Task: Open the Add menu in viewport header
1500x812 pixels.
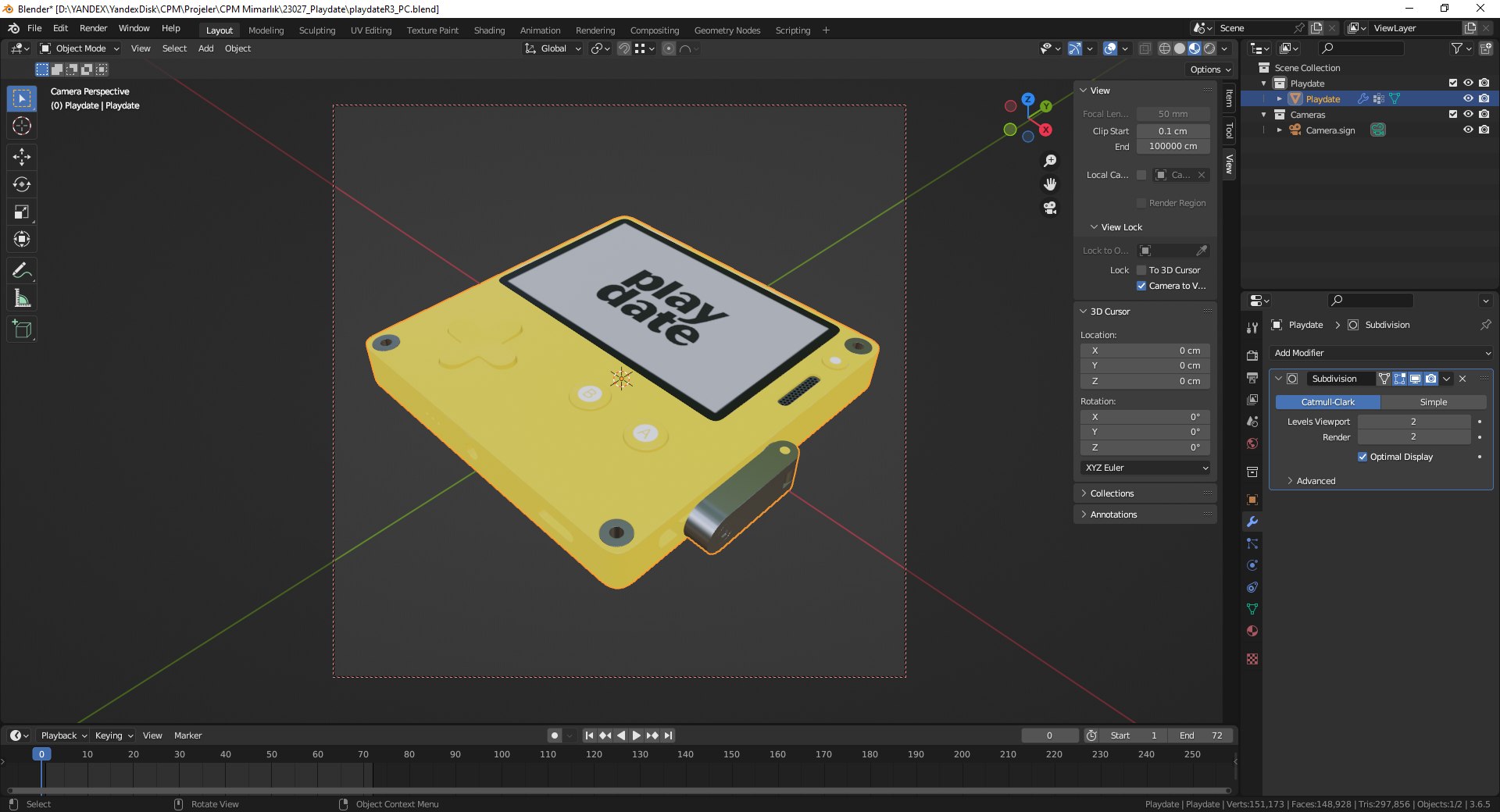Action: 205,48
